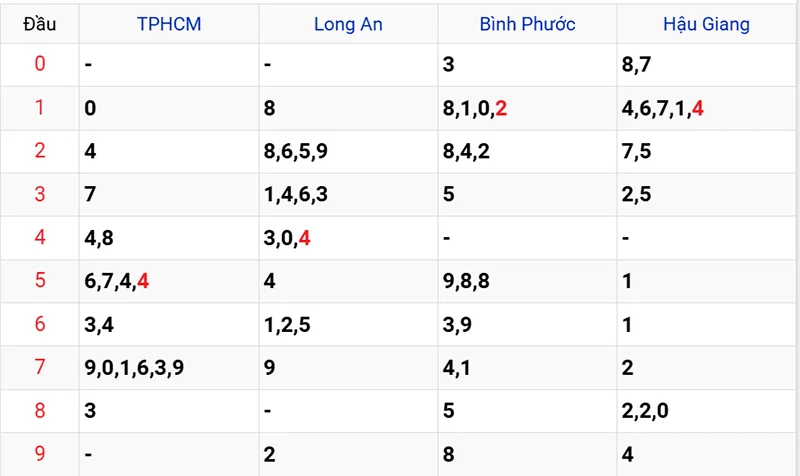The width and height of the screenshot is (800, 476).
Task: Select the Bình Phước cell showing 8,4,2
Action: (x=467, y=151)
